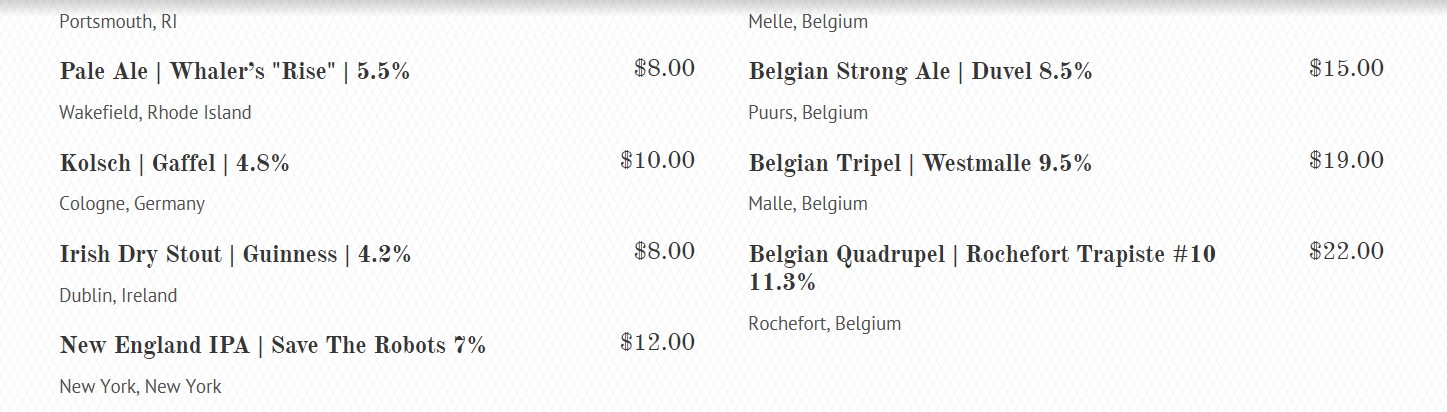1447x412 pixels.
Task: Select the $22.00 Rochefort price
Action: click(1346, 251)
